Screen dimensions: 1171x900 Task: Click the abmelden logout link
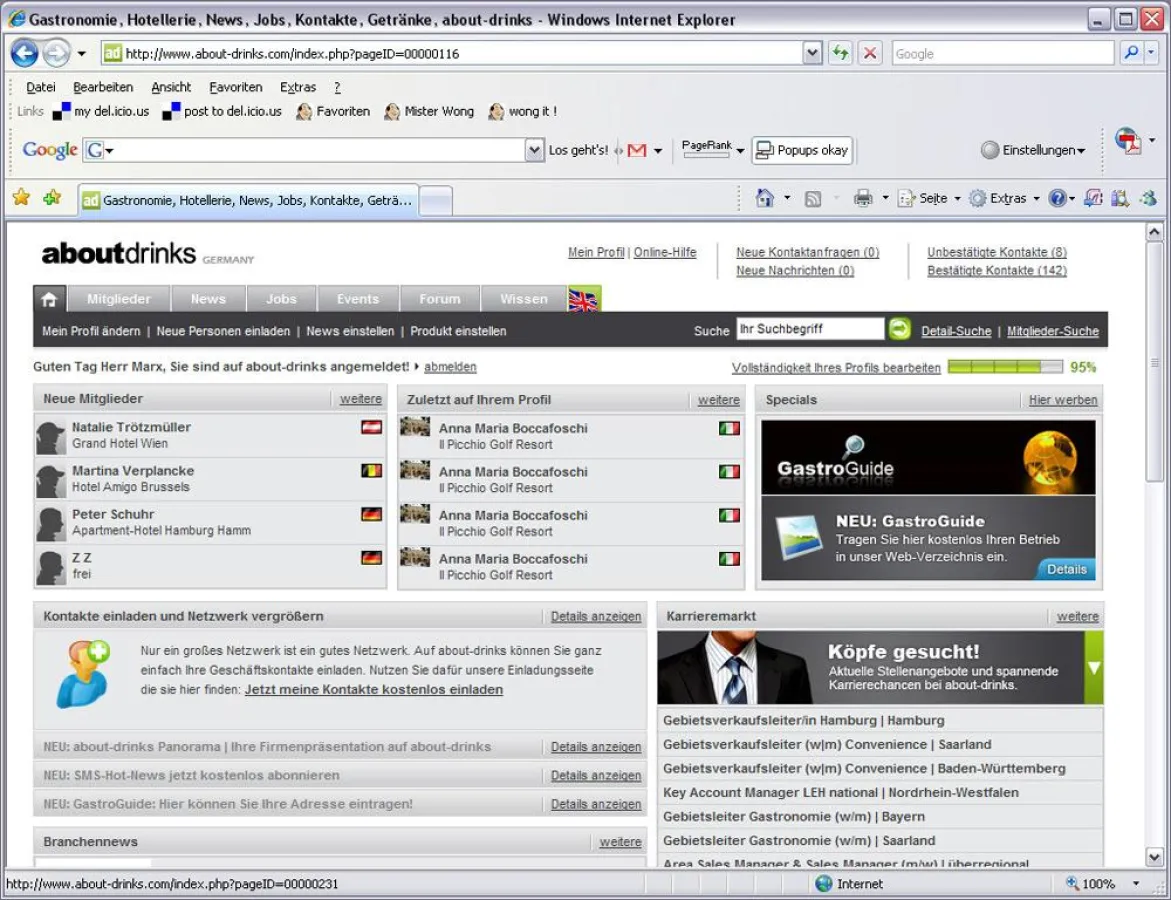450,367
